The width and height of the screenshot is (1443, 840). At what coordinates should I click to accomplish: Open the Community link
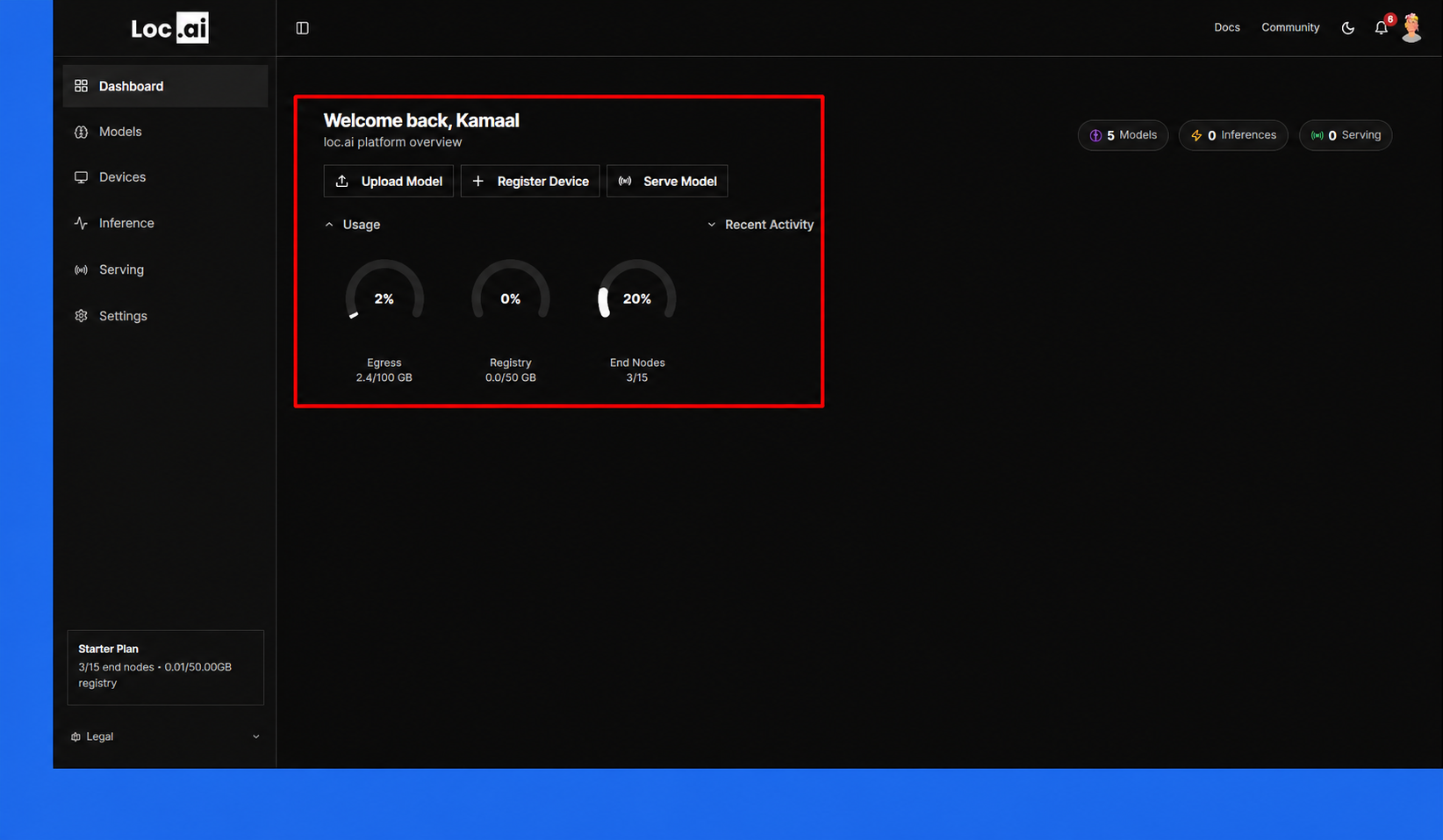[1290, 27]
